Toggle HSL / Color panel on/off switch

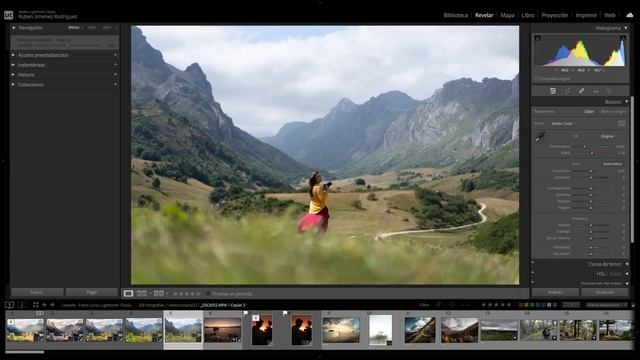point(533,273)
